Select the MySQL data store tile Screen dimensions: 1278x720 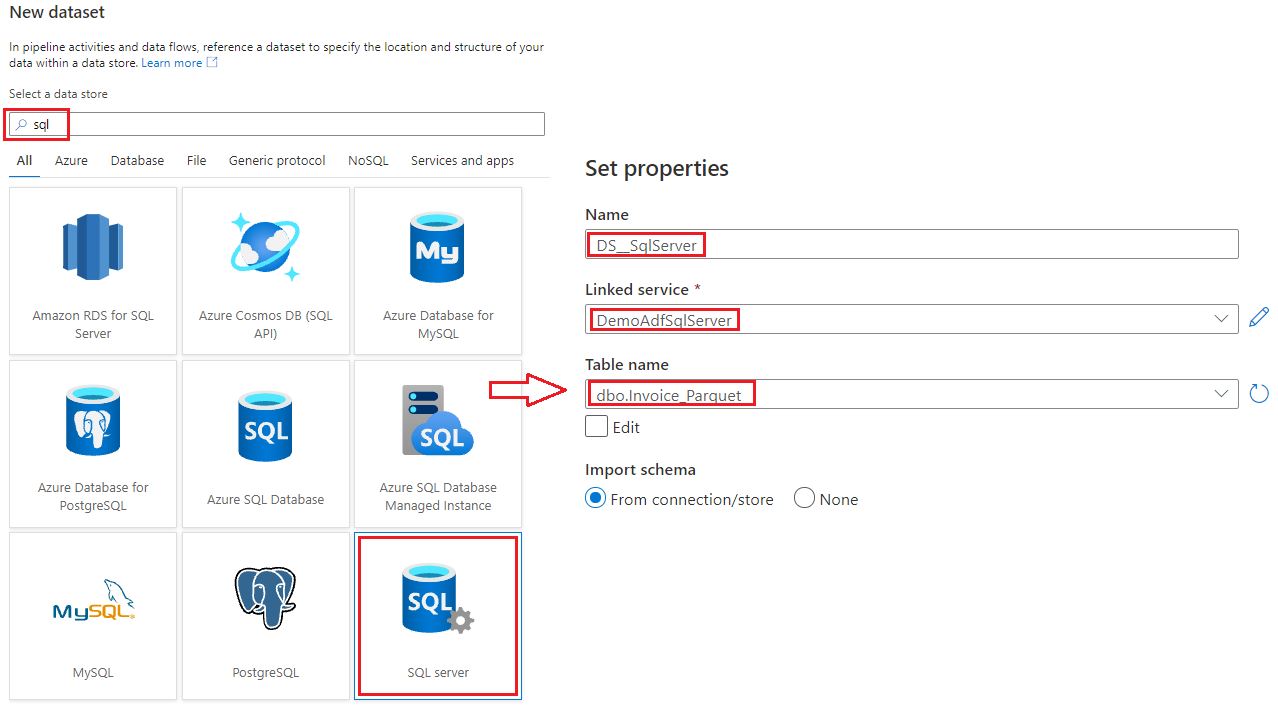tap(92, 614)
